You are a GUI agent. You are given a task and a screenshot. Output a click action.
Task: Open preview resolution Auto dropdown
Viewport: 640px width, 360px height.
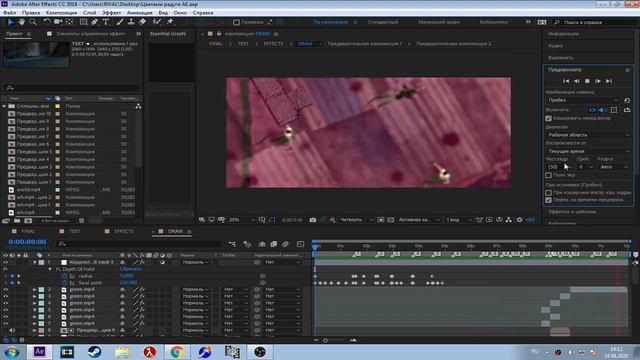[613, 167]
